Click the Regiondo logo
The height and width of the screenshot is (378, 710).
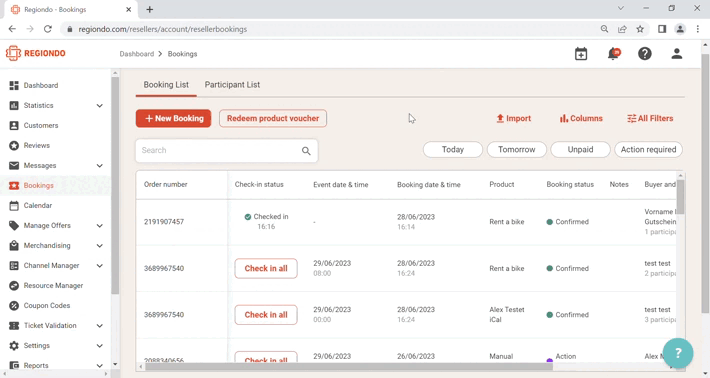click(36, 53)
